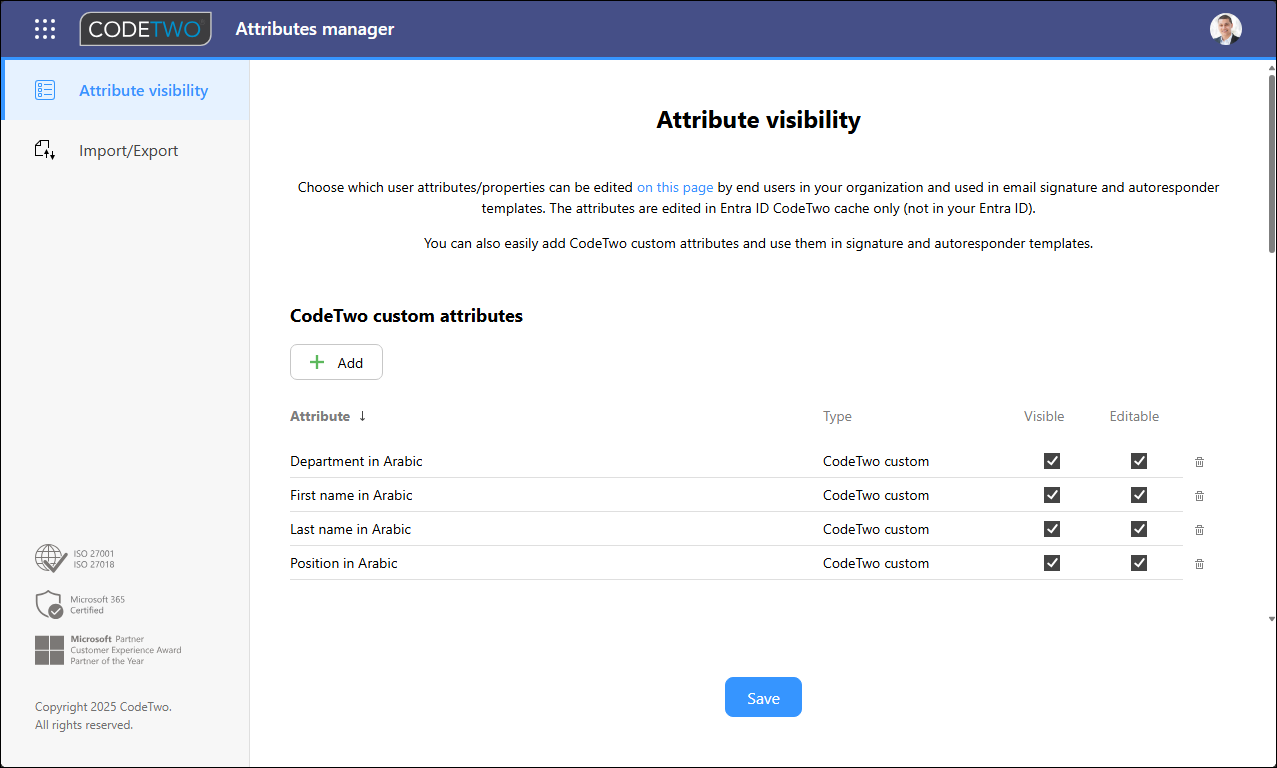
Task: Open the app launcher grid icon
Action: [45, 29]
